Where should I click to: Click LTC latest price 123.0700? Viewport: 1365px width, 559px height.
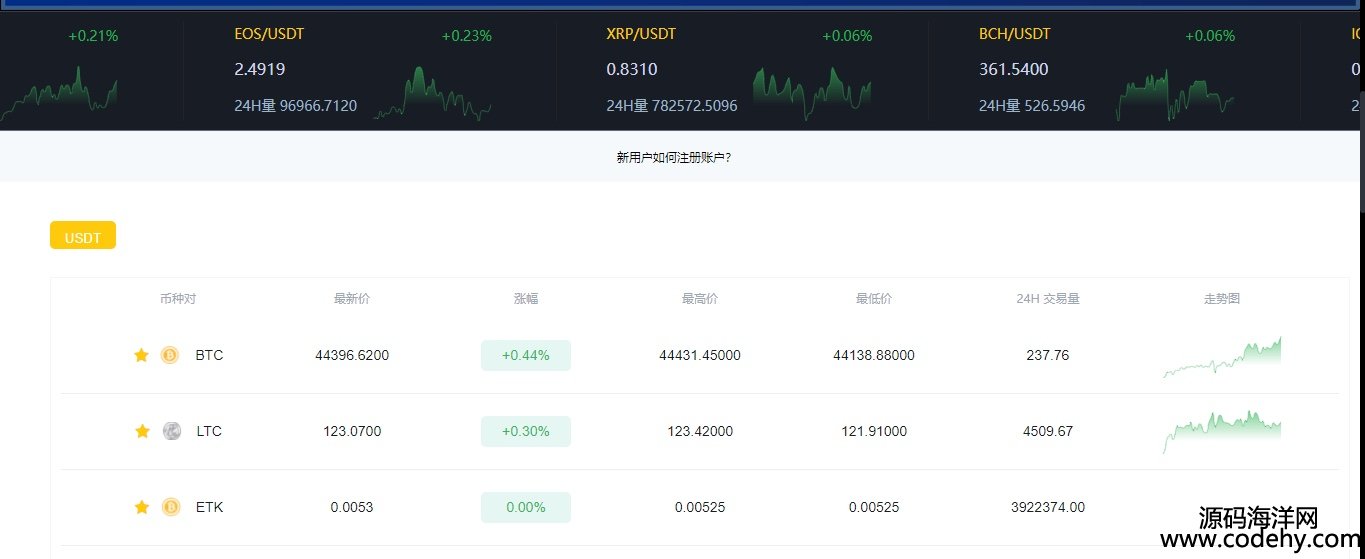click(352, 431)
